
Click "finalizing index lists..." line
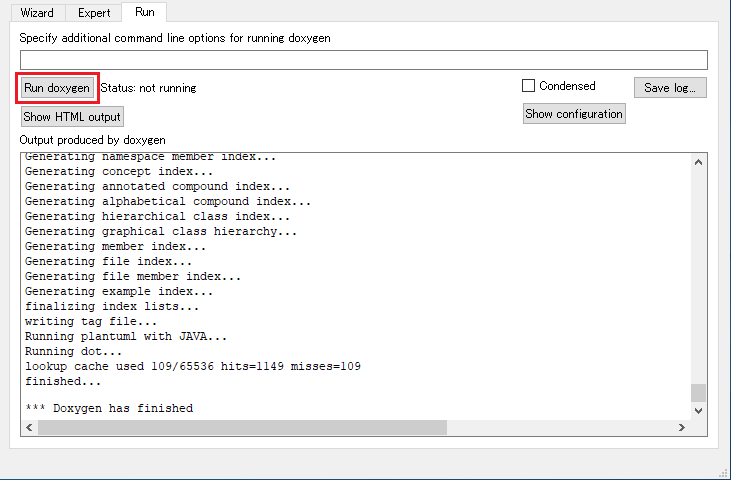[x=112, y=307]
